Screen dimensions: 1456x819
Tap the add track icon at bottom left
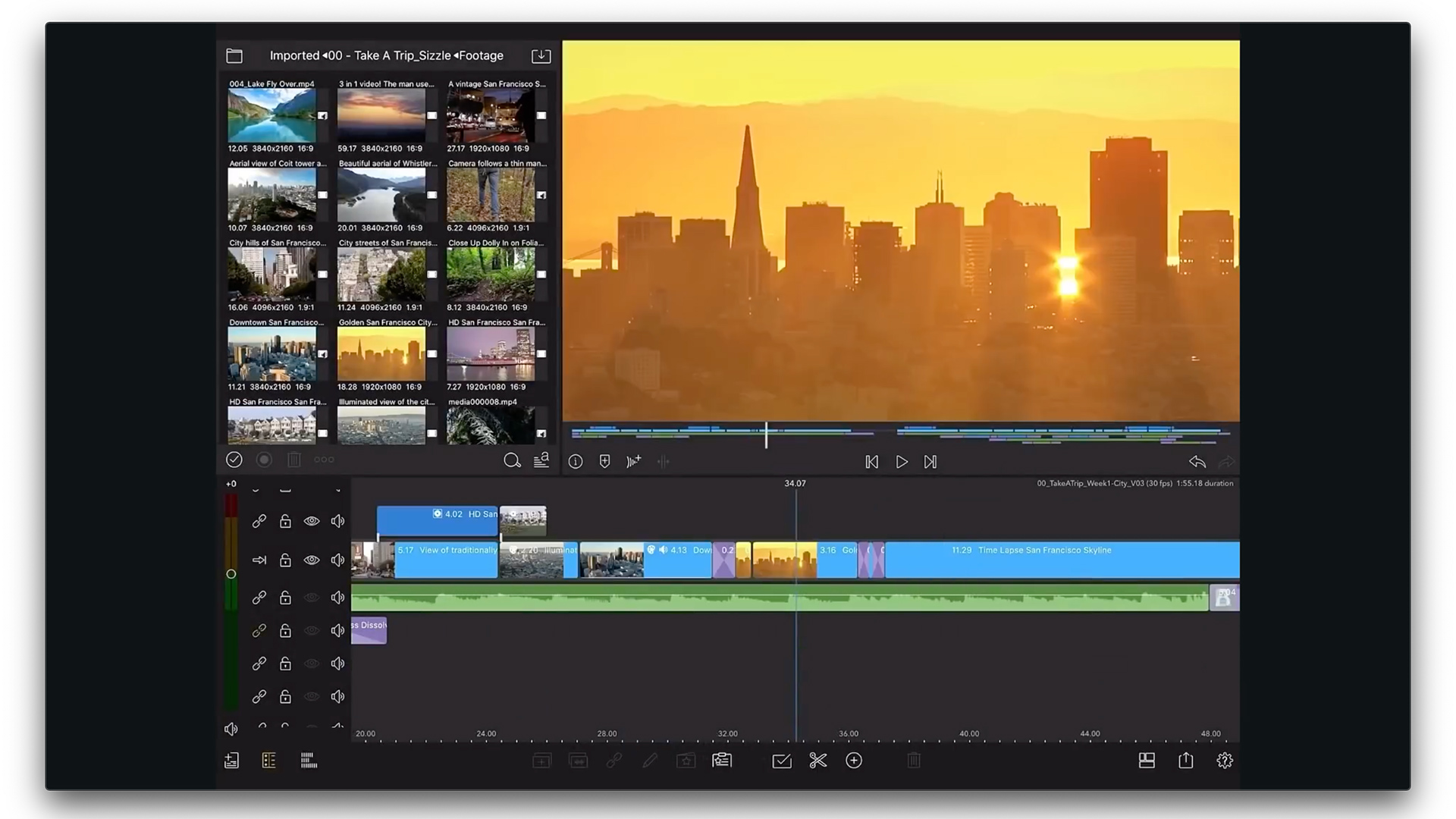click(x=232, y=761)
